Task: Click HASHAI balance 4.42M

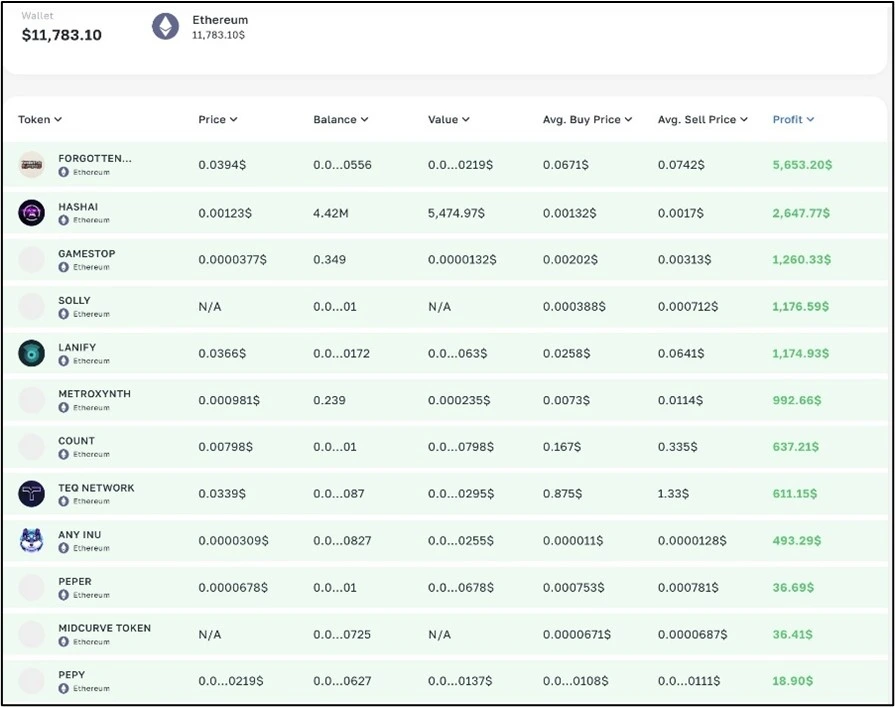Action: [x=330, y=213]
